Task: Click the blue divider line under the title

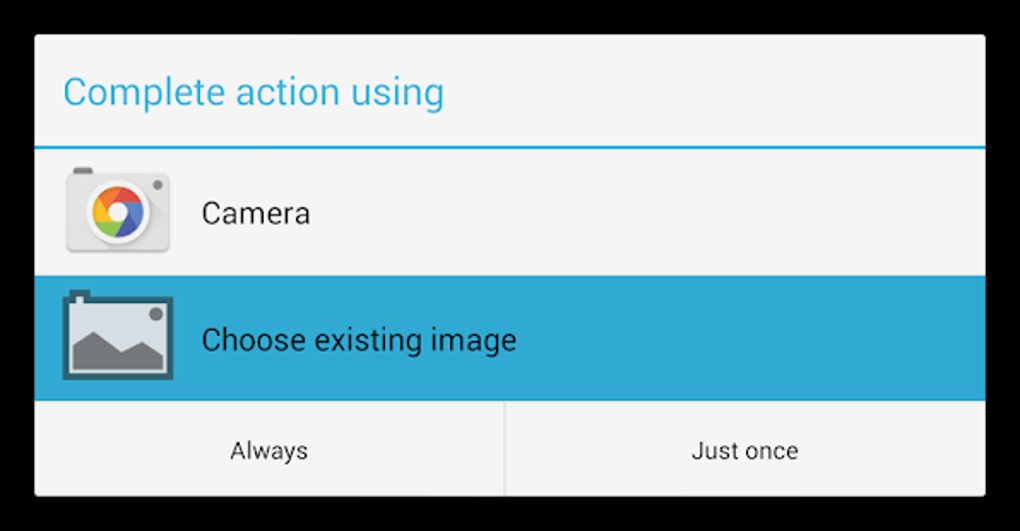Action: (510, 148)
